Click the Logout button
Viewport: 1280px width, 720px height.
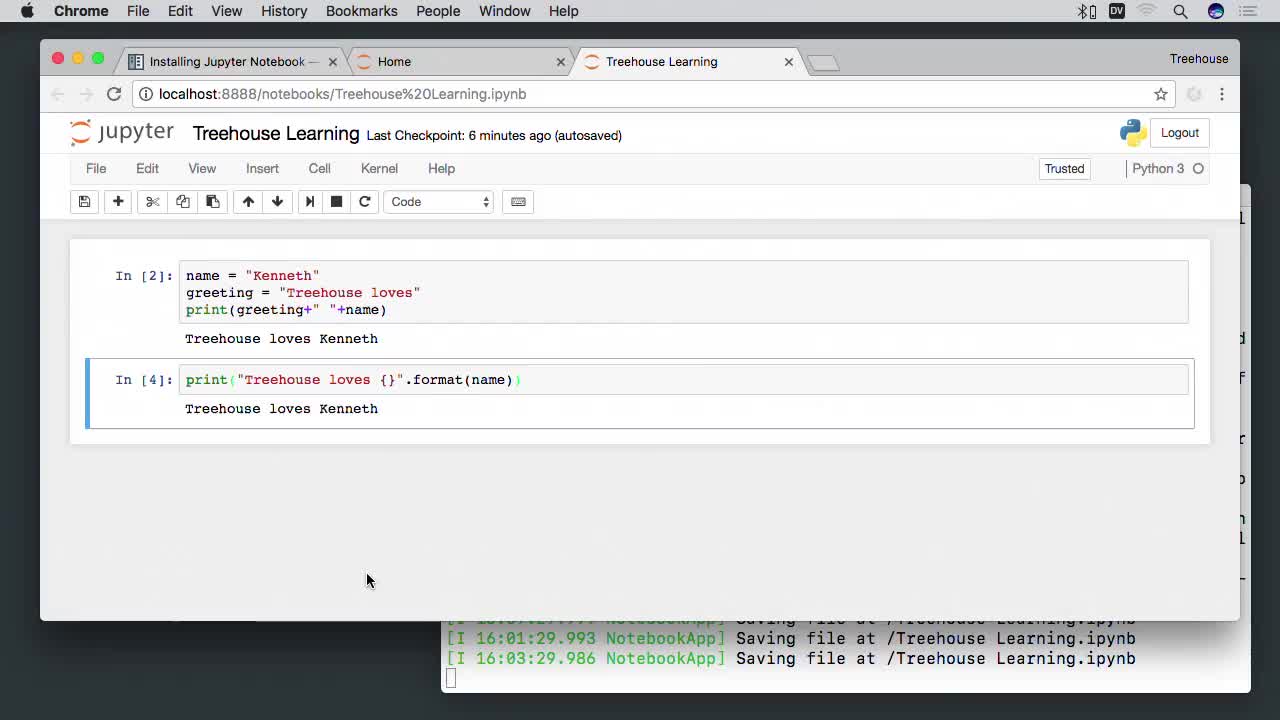pyautogui.click(x=1179, y=133)
